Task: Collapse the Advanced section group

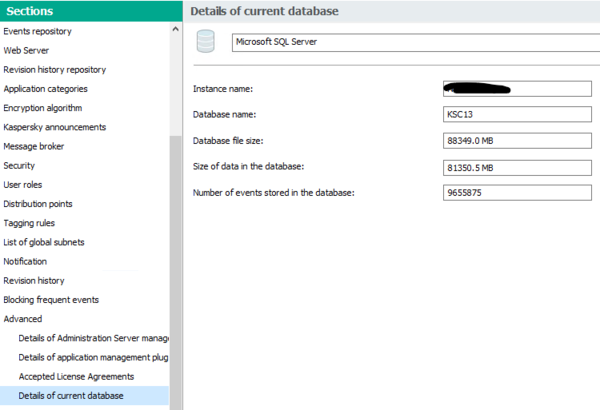Action: (23, 319)
